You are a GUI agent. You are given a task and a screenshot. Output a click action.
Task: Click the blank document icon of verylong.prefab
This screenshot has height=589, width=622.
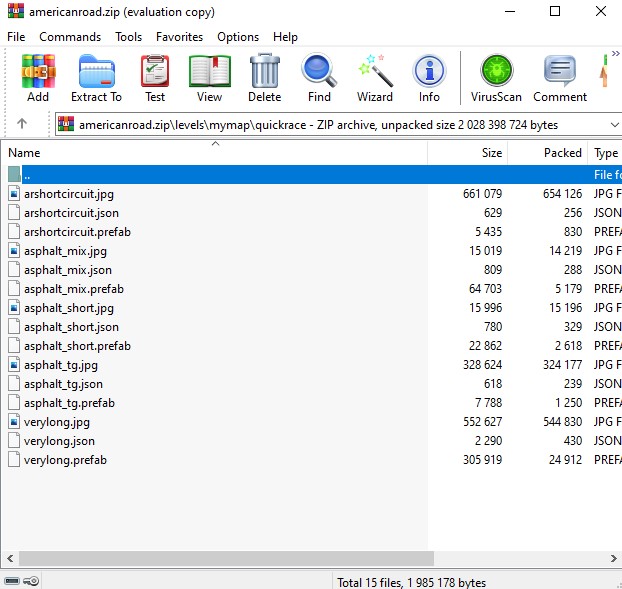click(14, 460)
